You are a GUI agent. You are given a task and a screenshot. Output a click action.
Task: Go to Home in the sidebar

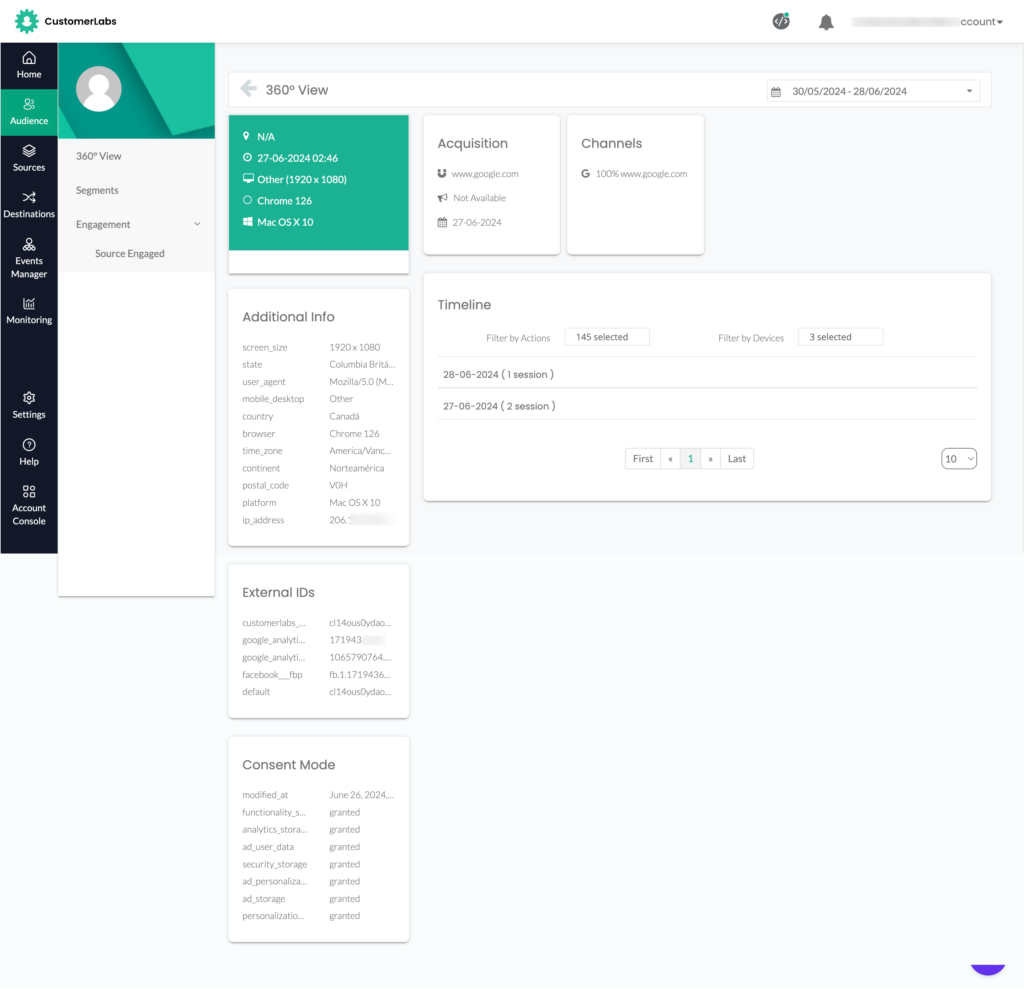click(x=29, y=65)
